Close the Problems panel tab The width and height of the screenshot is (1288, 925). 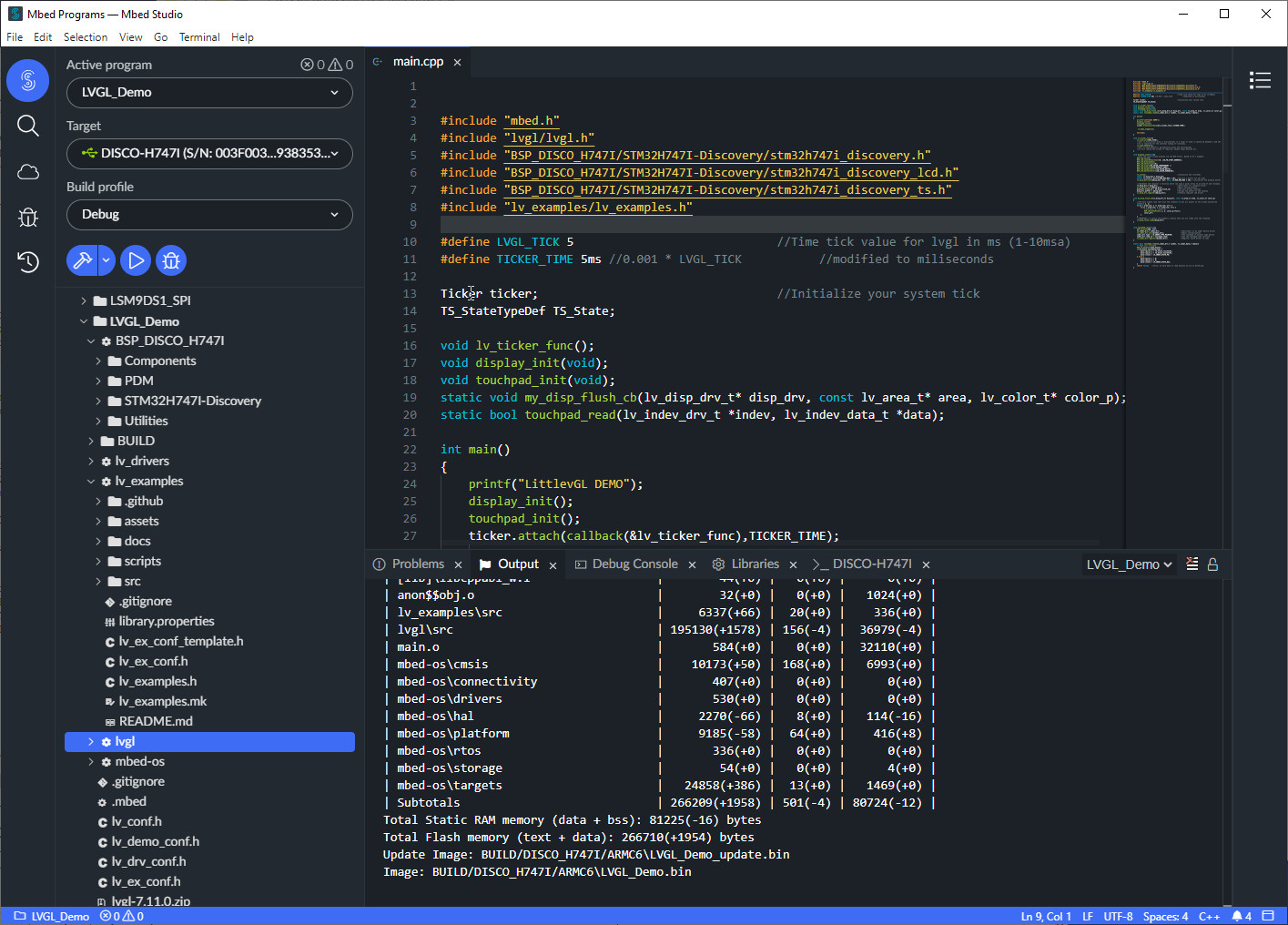click(x=458, y=564)
